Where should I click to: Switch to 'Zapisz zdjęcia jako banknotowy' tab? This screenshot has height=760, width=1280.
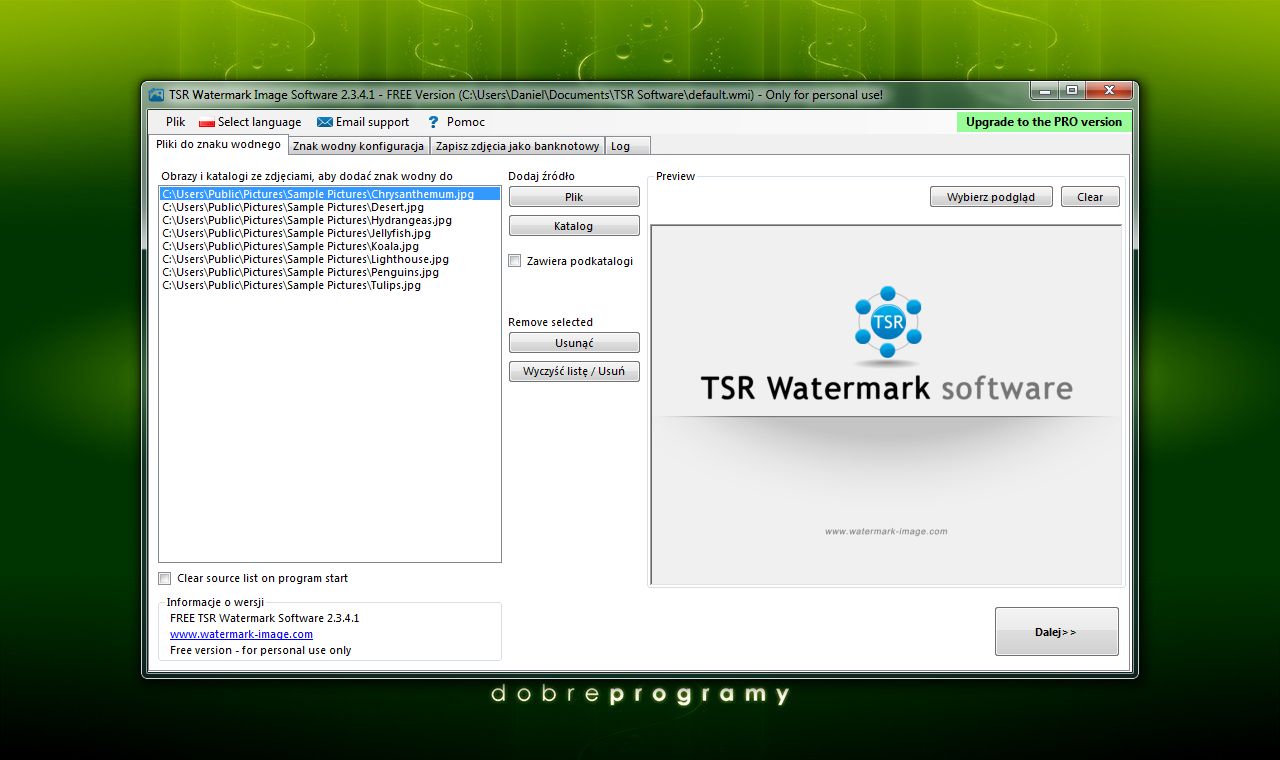[517, 145]
